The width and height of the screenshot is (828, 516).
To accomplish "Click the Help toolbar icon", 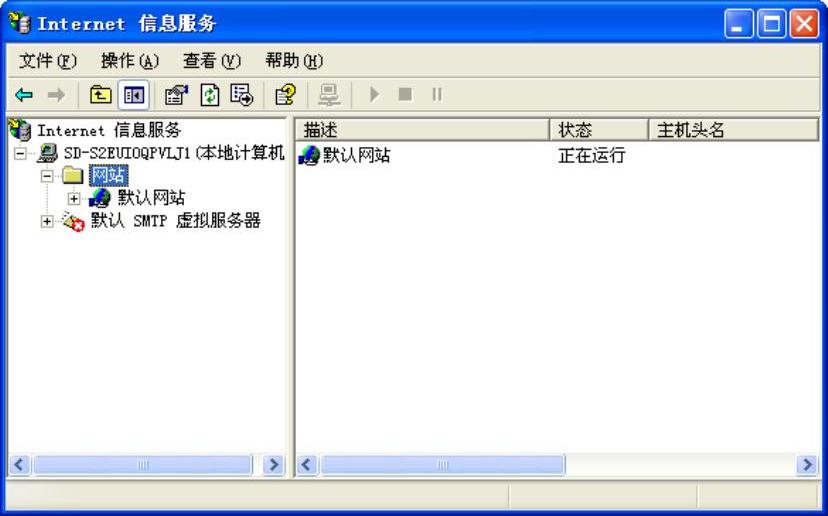I will tap(285, 95).
